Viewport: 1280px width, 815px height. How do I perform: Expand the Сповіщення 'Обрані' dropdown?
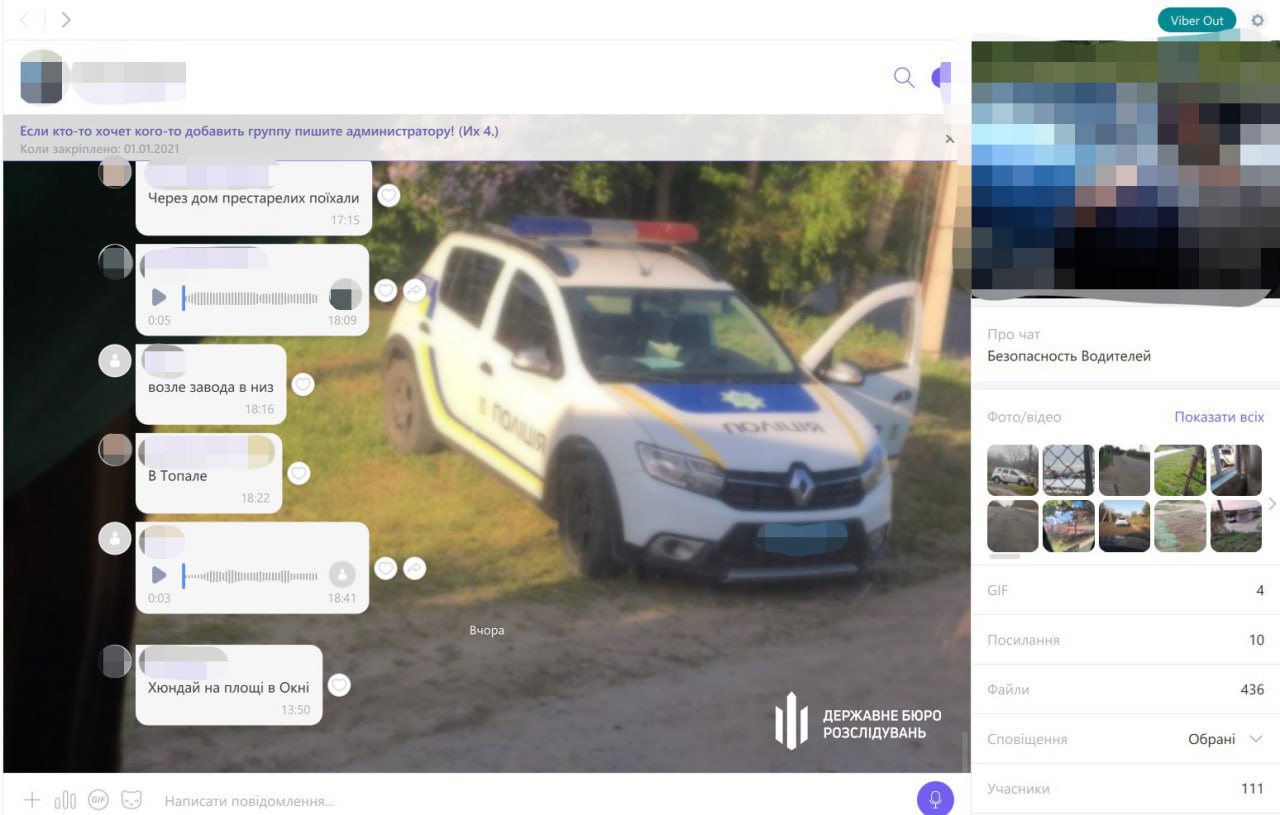tap(1256, 739)
